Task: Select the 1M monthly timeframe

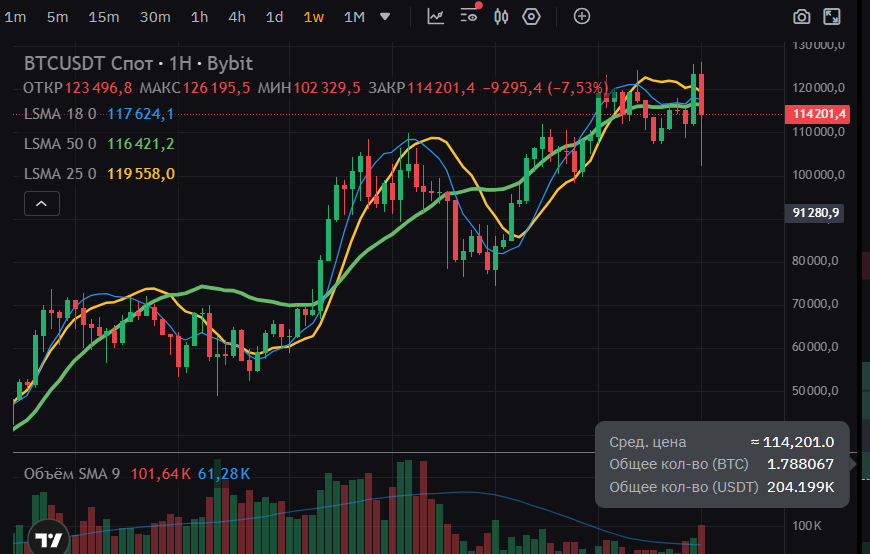Action: click(x=353, y=16)
